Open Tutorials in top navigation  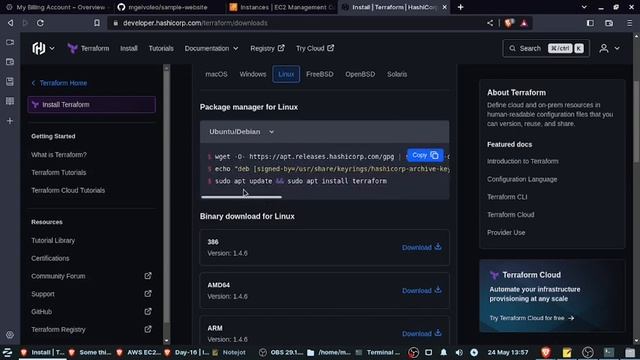(161, 48)
